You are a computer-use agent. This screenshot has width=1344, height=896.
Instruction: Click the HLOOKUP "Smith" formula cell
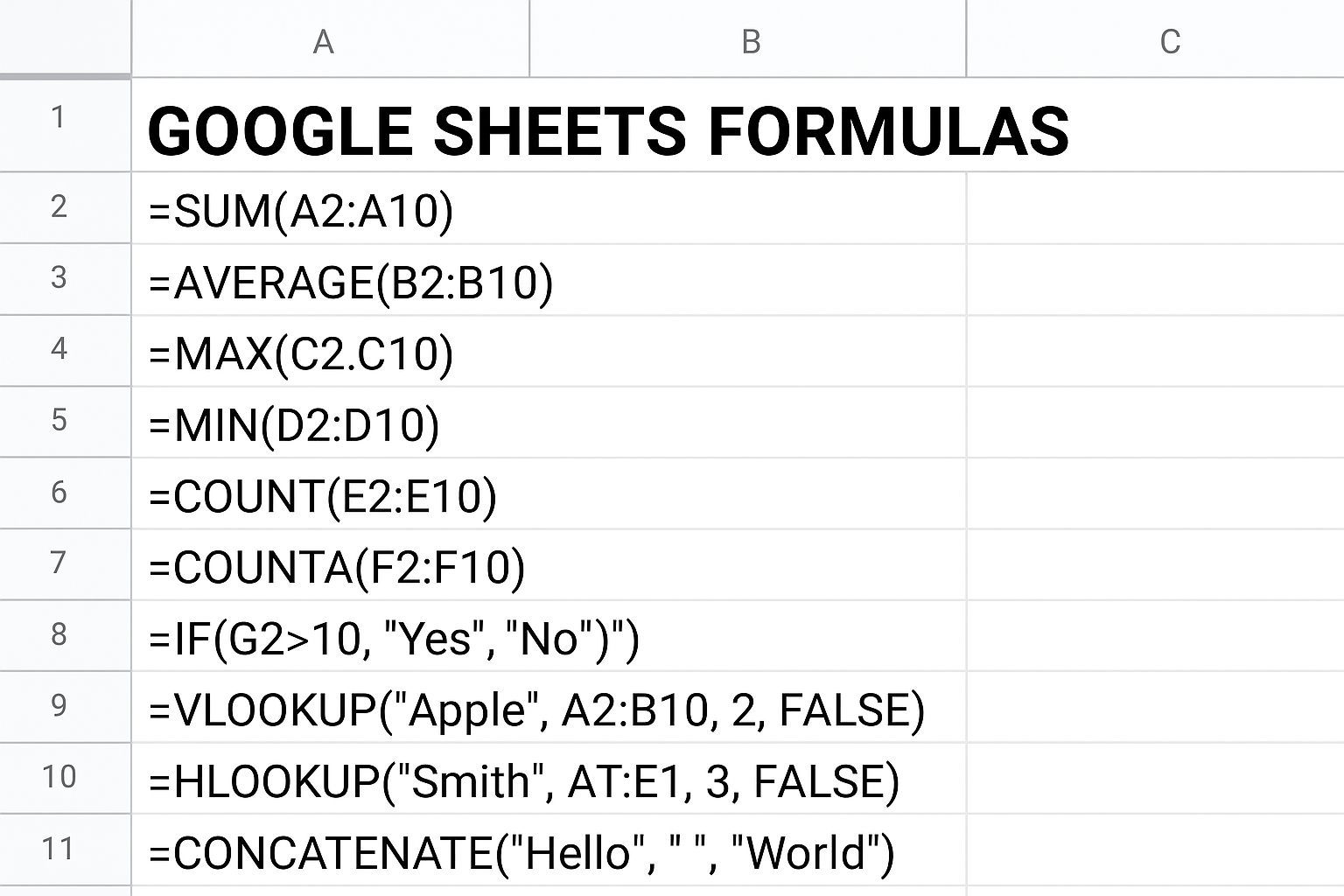pos(523,781)
